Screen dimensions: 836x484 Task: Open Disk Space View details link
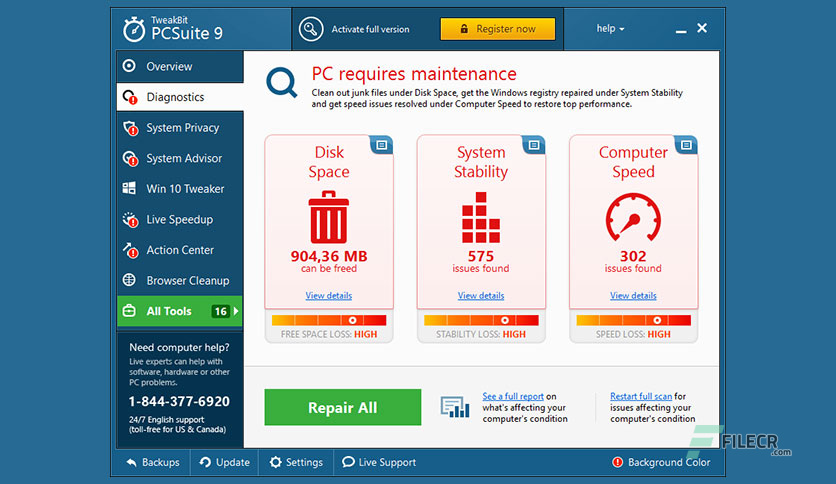point(328,295)
